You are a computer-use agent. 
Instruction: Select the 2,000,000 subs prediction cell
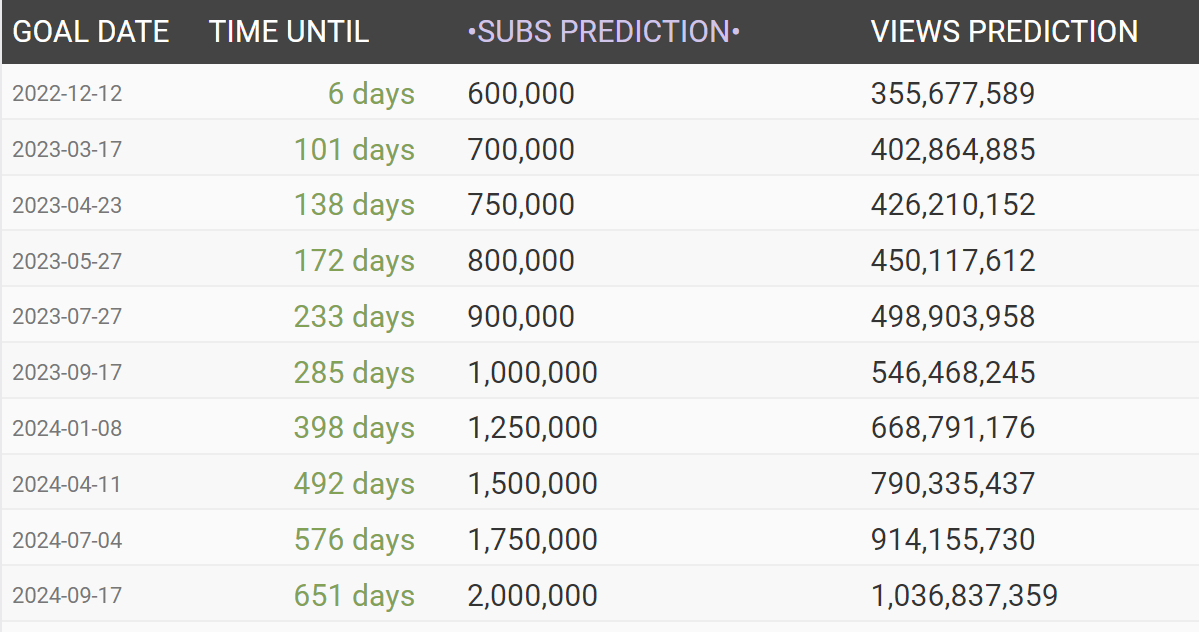[x=532, y=595]
